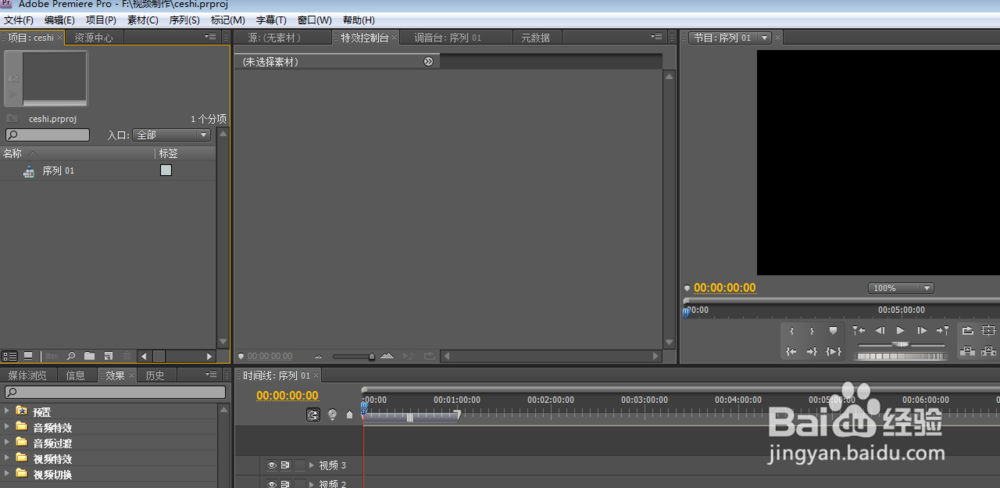
Task: Open the 帮助(H) menu
Action: (358, 20)
